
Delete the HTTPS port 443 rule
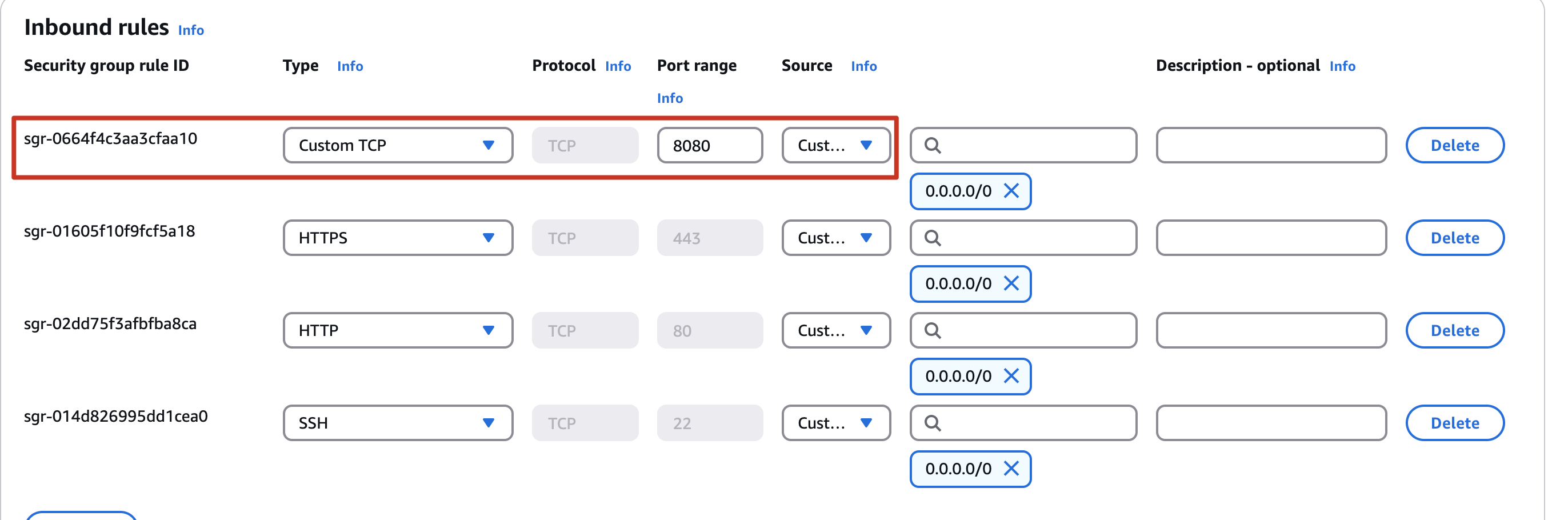click(1454, 238)
